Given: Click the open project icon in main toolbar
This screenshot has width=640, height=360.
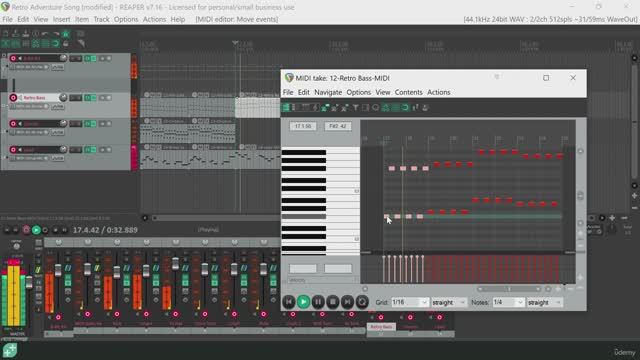Looking at the screenshot, I should pos(15,34).
